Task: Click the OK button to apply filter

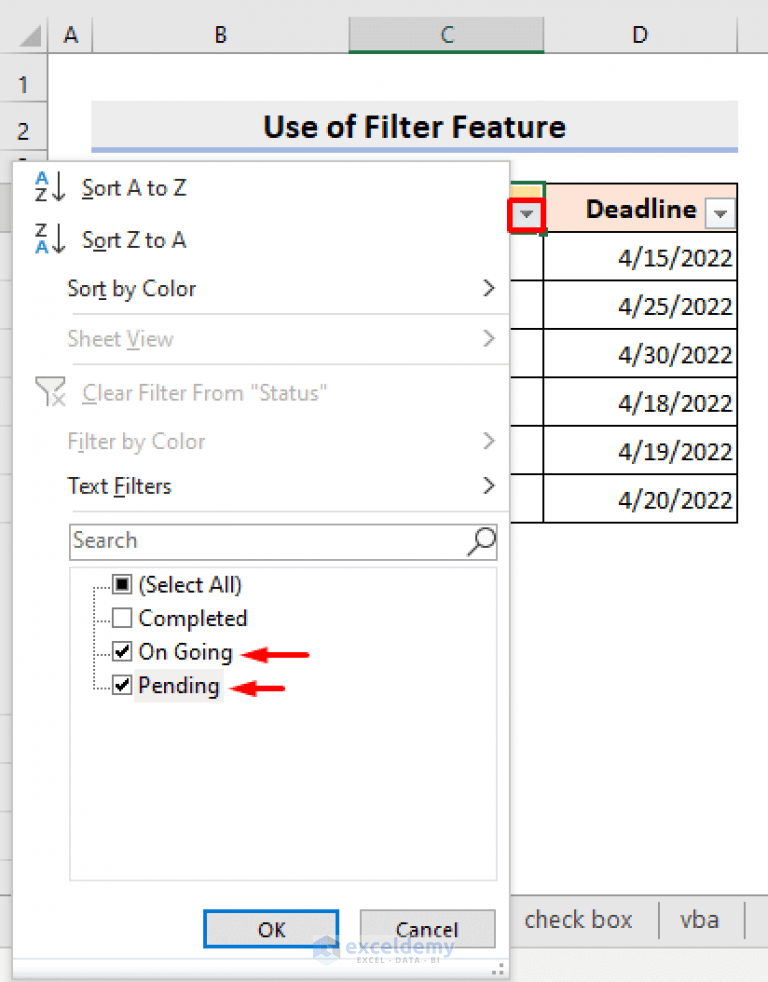Action: (270, 929)
